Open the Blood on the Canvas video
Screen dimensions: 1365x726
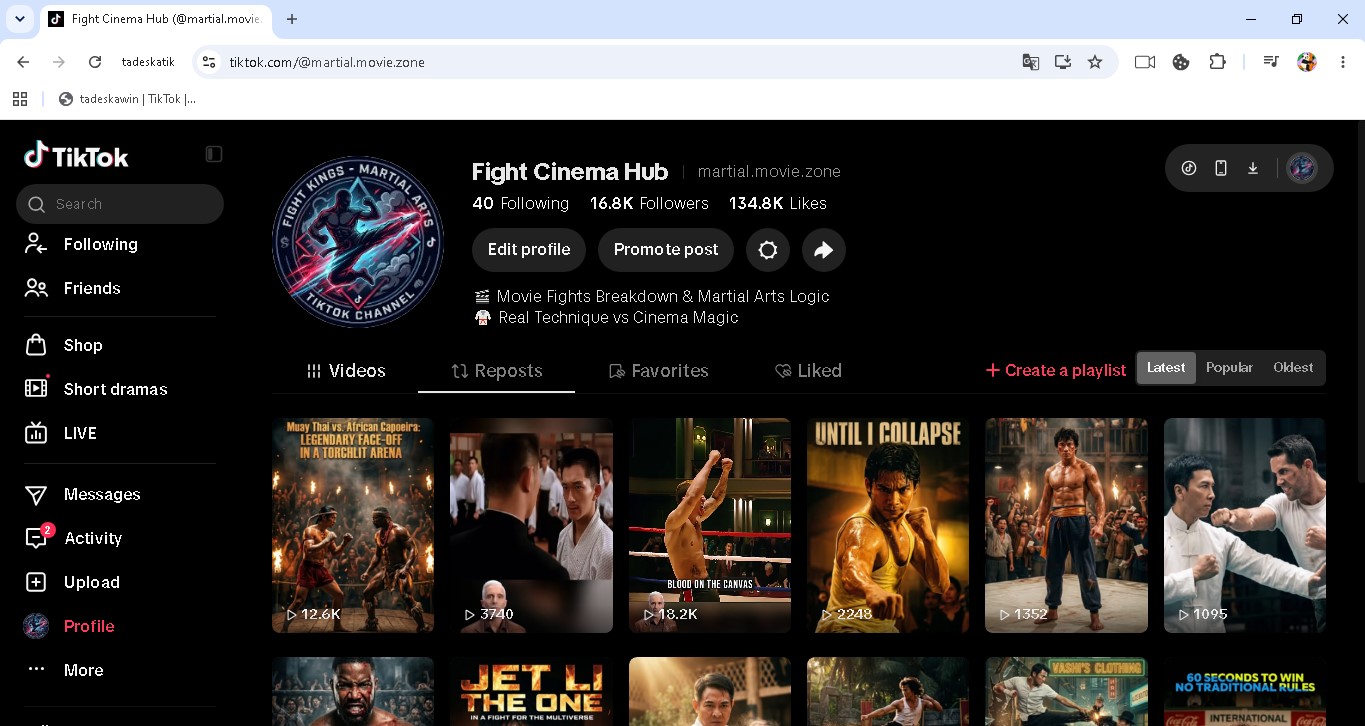710,525
